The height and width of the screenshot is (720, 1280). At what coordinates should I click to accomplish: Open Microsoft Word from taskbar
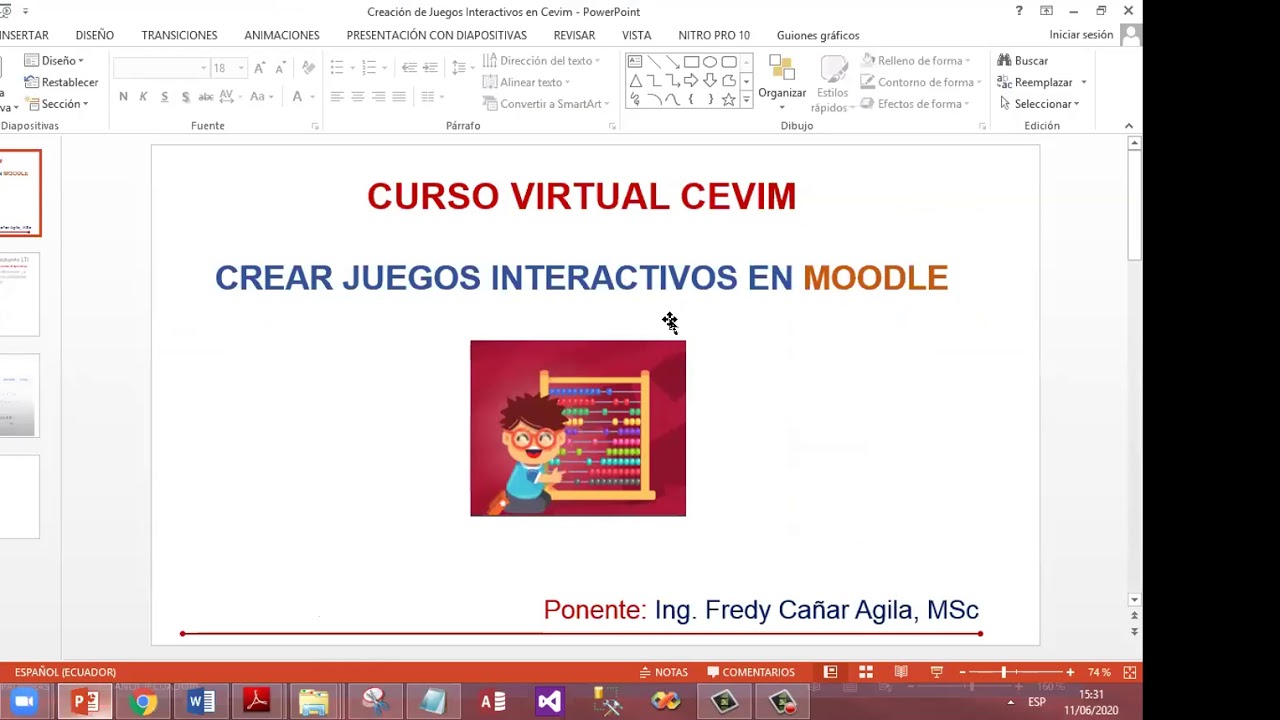(200, 702)
